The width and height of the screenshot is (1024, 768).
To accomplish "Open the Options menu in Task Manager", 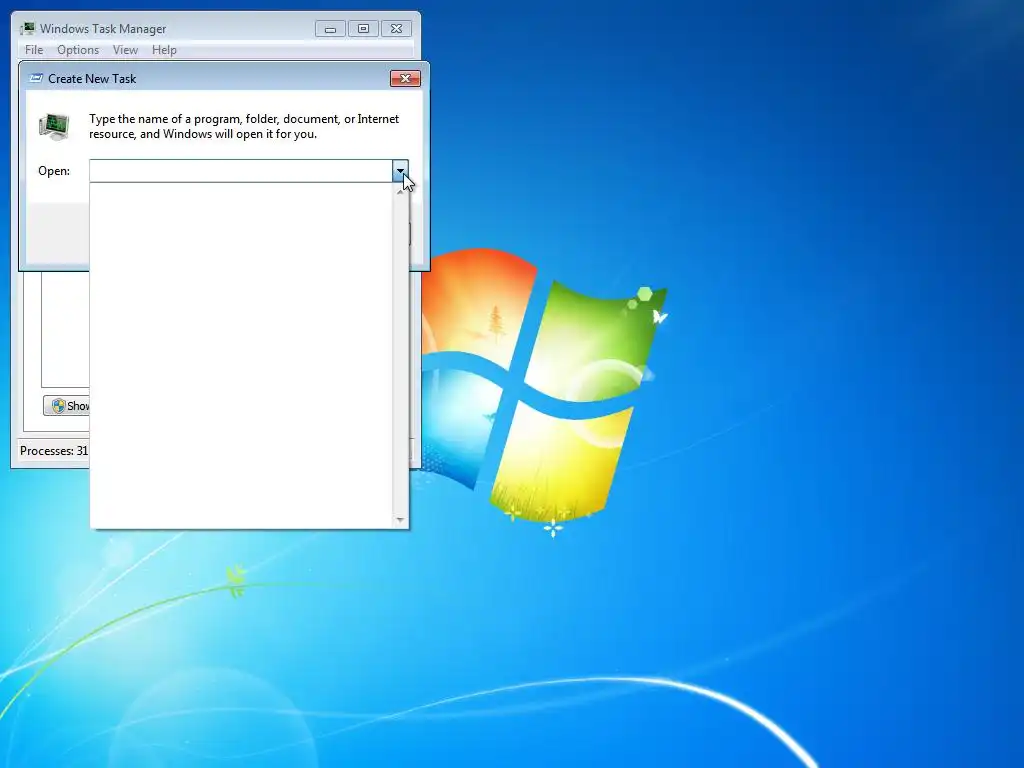I will pyautogui.click(x=78, y=50).
